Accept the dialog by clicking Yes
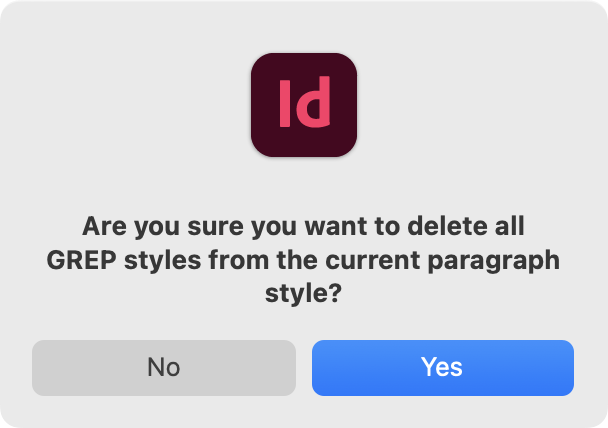This screenshot has width=608, height=428. (442, 367)
